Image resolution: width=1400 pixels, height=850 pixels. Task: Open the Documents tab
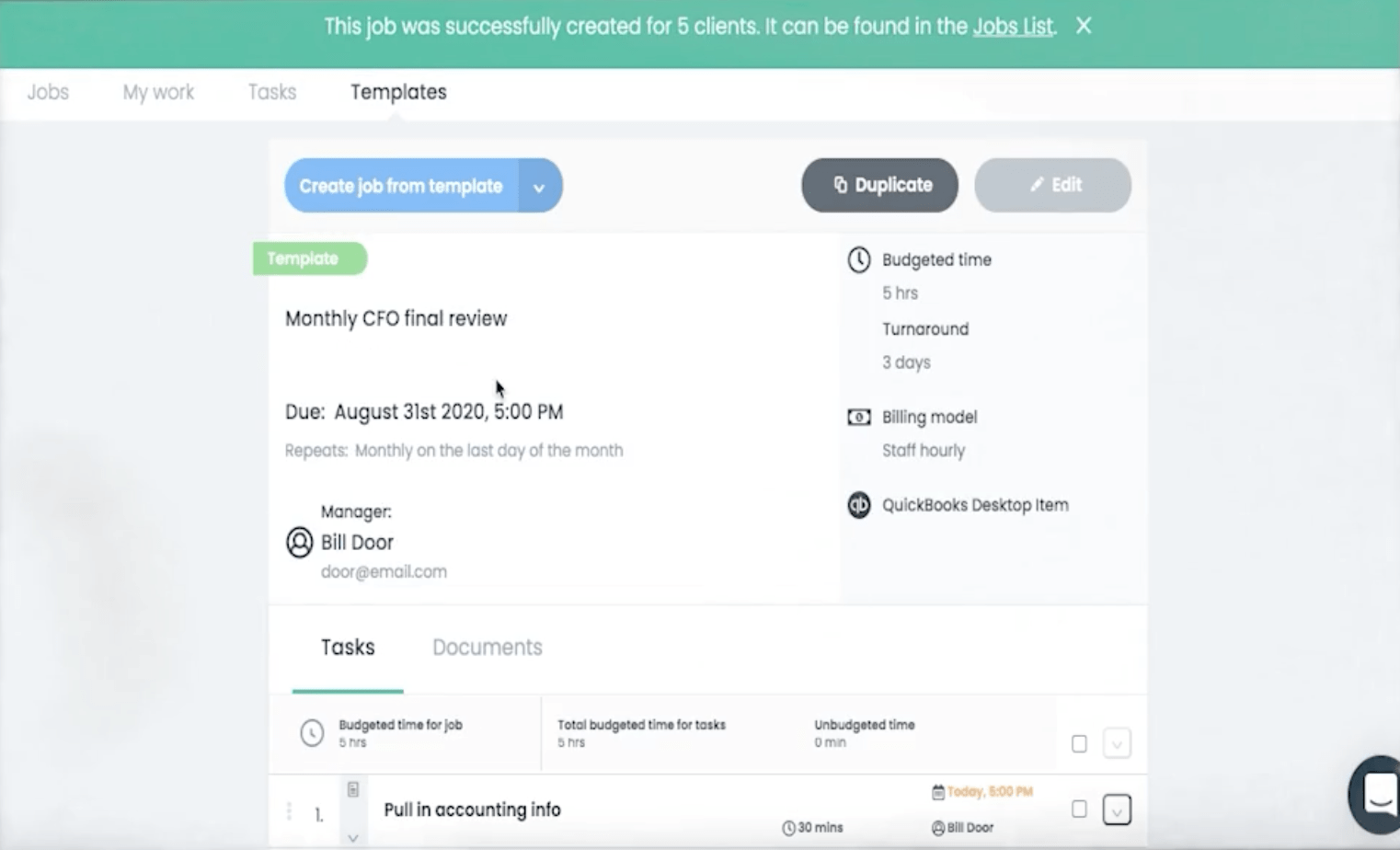click(487, 648)
